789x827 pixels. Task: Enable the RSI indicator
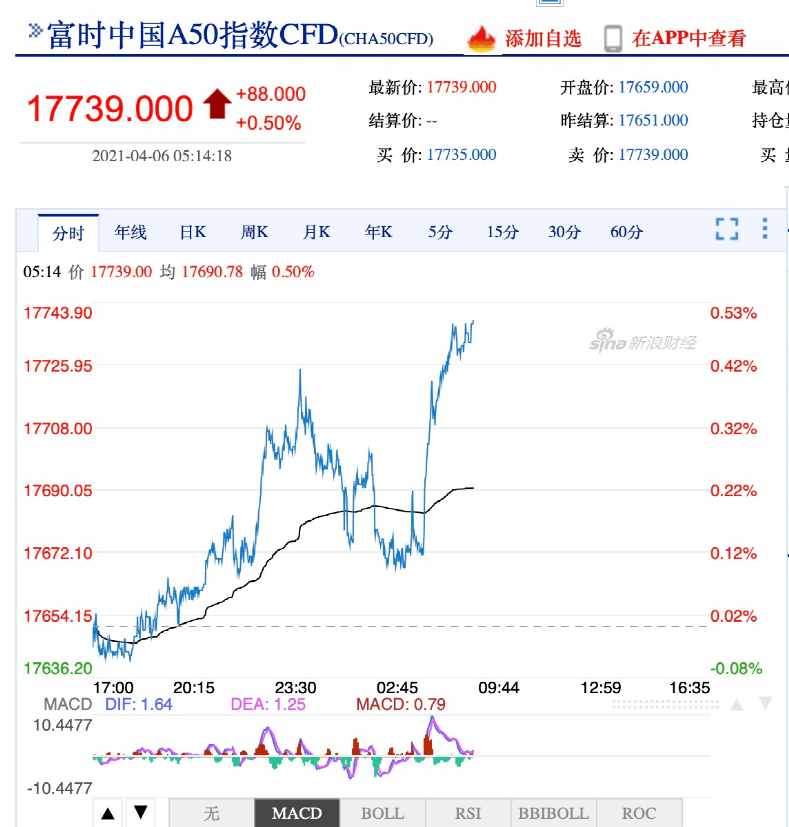(468, 813)
